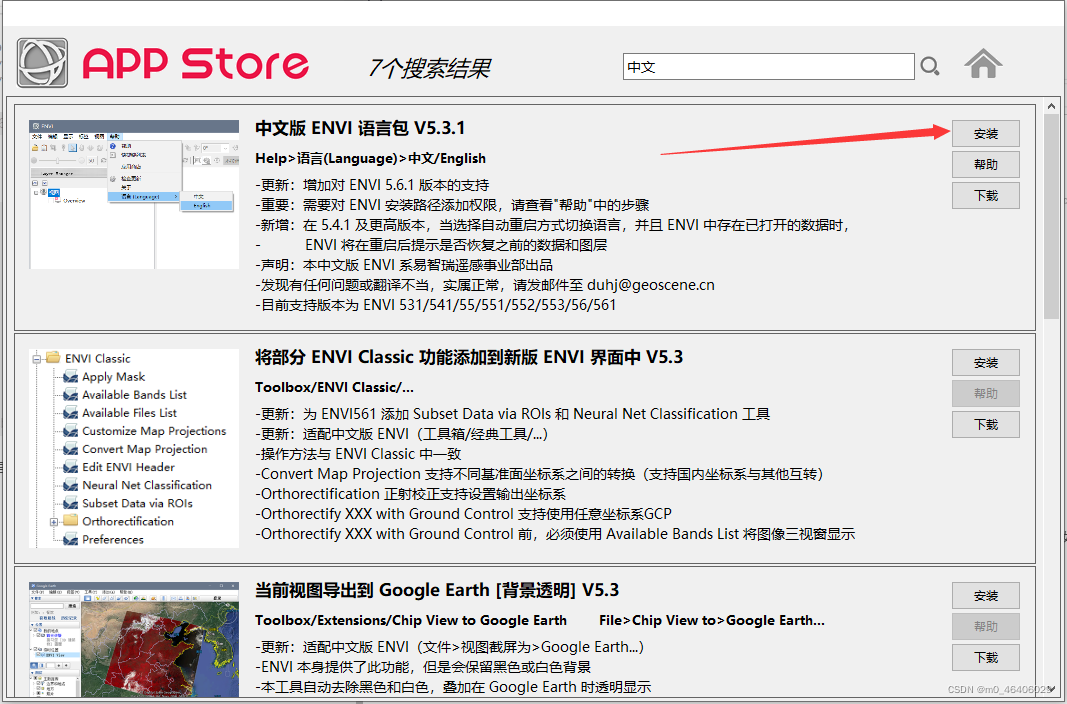
Task: Click the Apply Mask tool icon
Action: click(70, 376)
